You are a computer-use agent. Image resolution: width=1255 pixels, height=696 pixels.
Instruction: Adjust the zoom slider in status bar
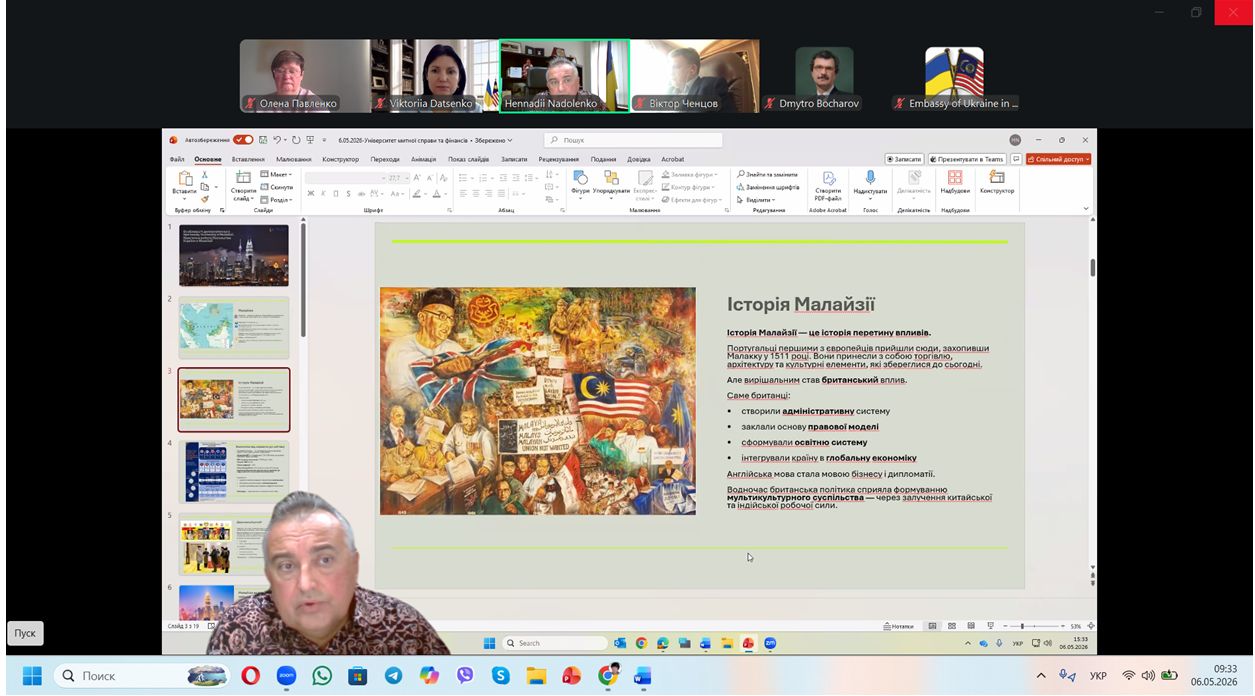coord(1022,626)
